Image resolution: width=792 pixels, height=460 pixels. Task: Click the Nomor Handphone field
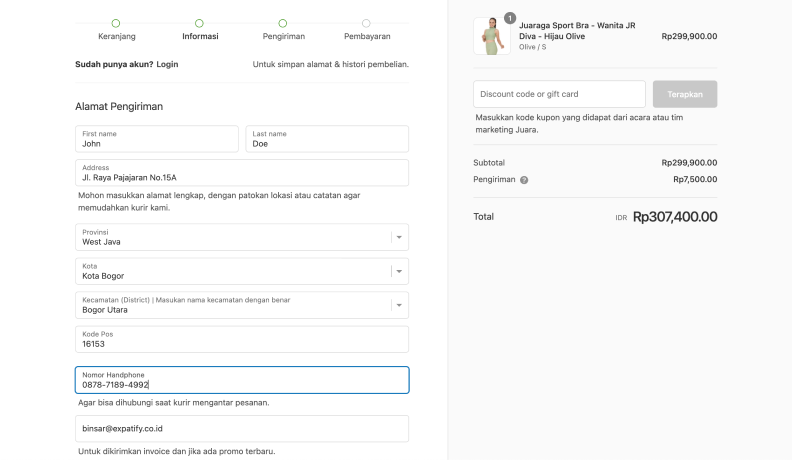(242, 380)
